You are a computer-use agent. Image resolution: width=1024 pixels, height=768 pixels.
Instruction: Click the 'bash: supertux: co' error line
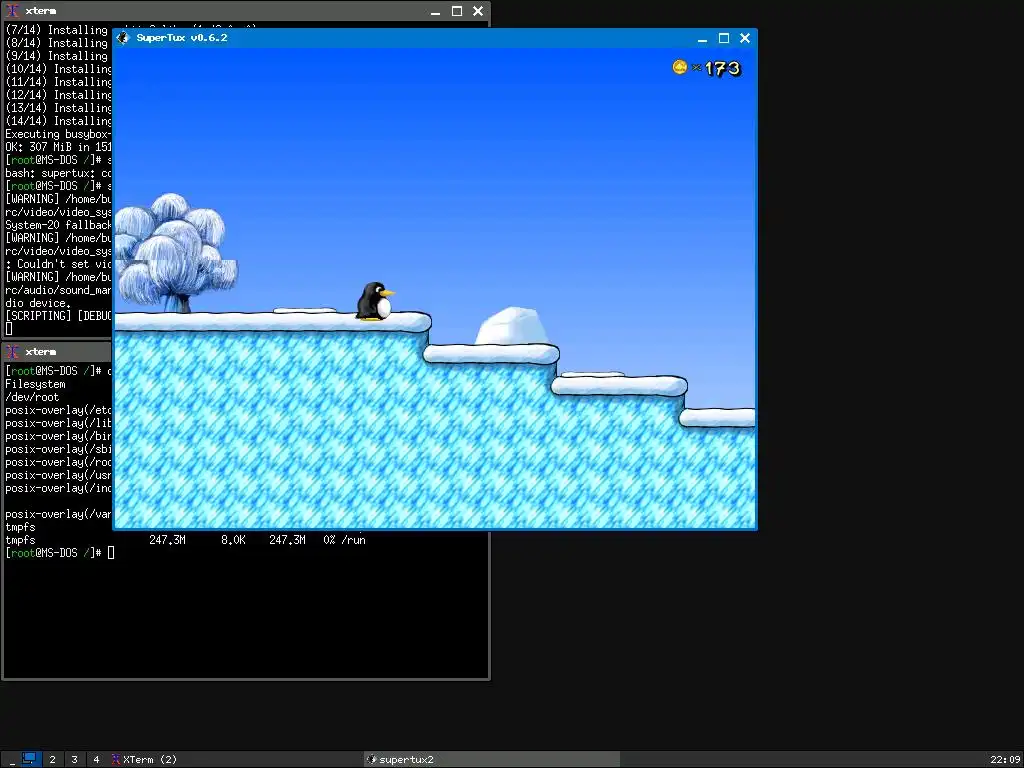[59, 173]
